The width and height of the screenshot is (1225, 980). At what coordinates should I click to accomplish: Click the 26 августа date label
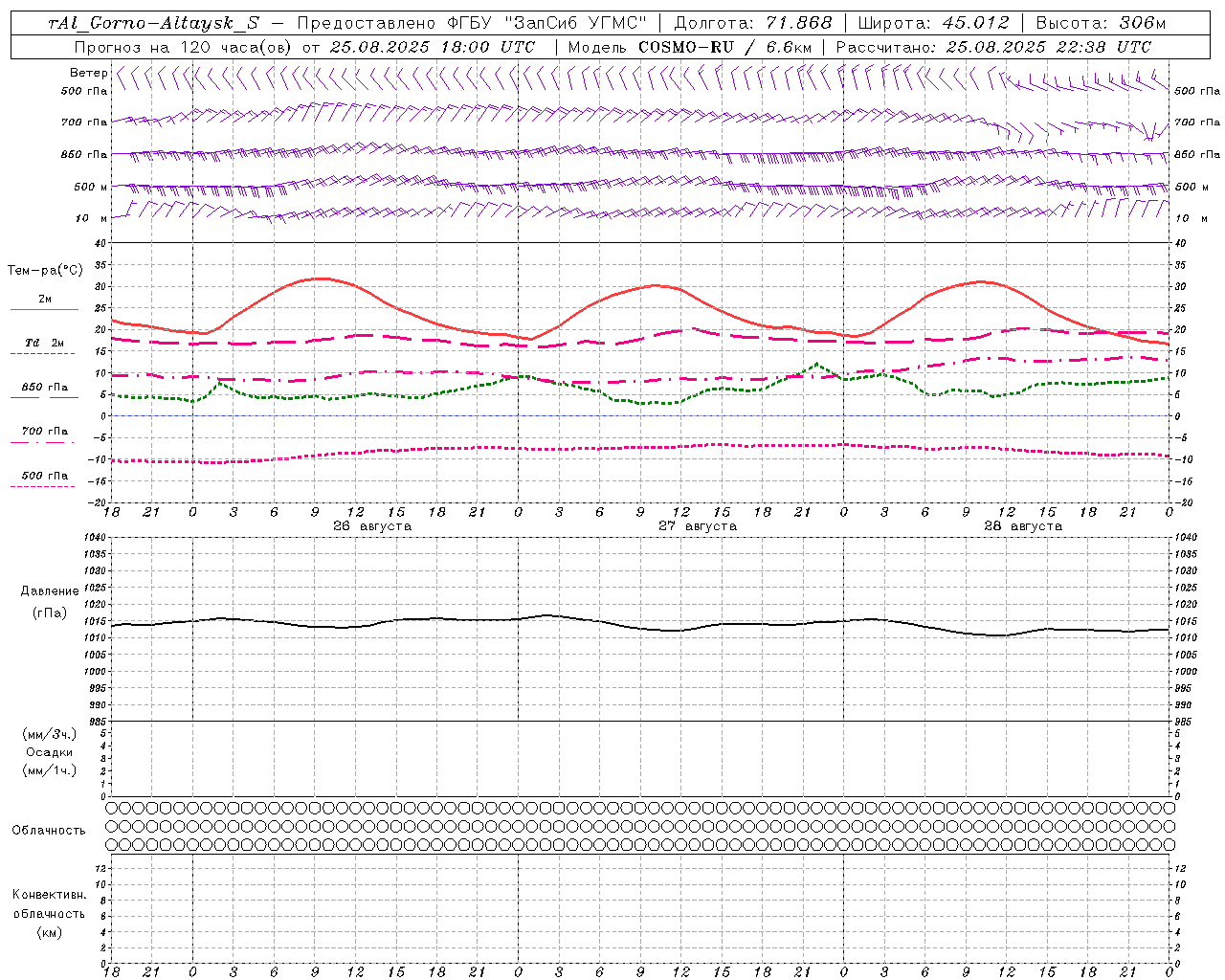point(372,526)
